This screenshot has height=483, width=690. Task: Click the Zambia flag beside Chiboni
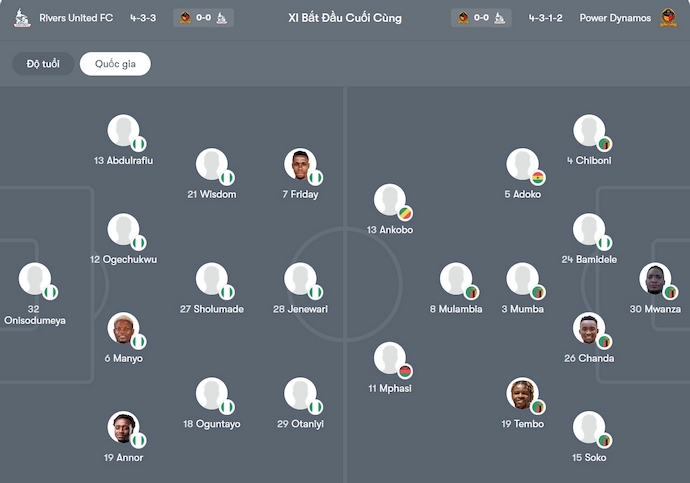click(604, 144)
